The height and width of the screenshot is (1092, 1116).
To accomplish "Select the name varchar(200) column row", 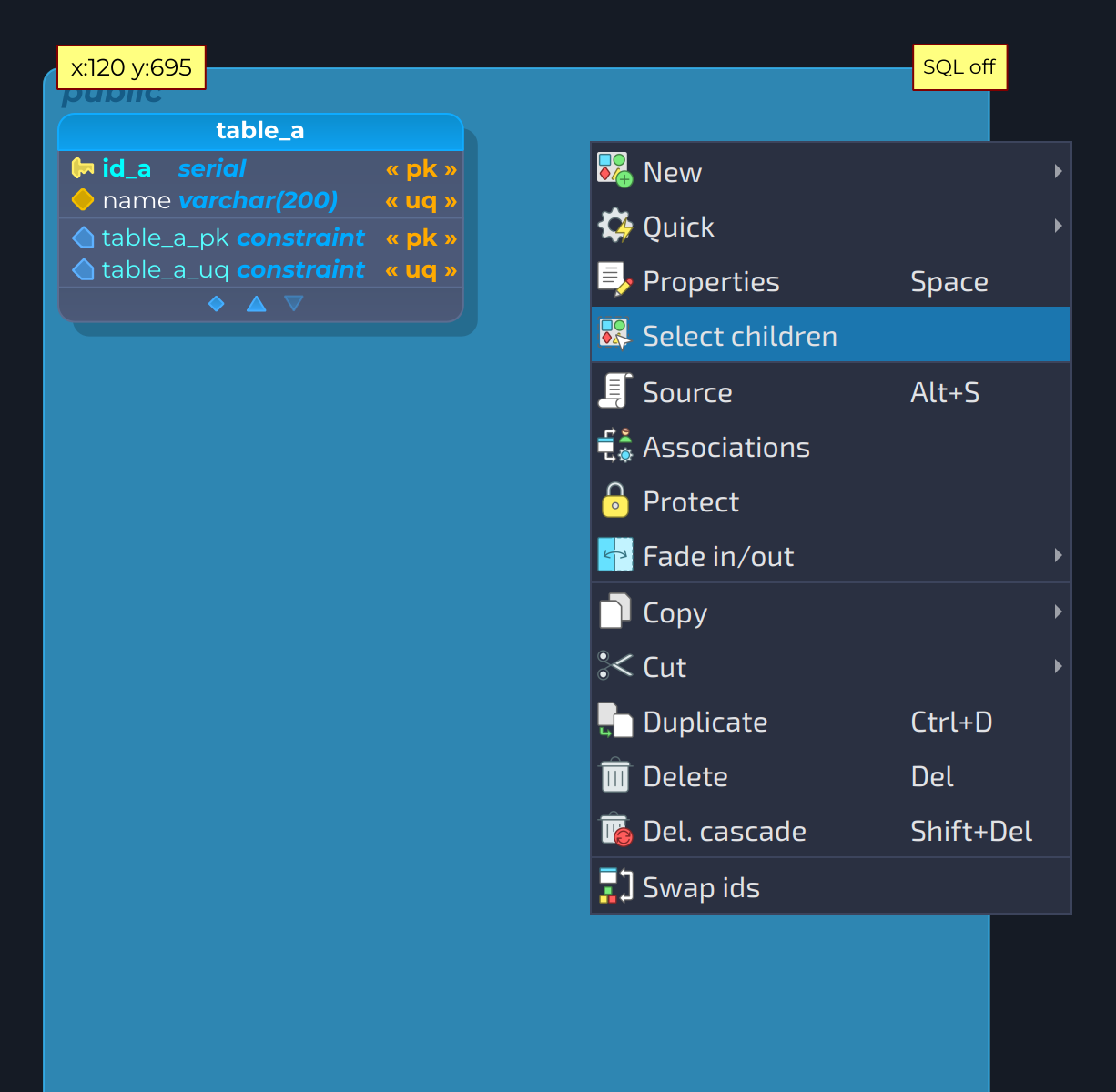I will pos(260,200).
